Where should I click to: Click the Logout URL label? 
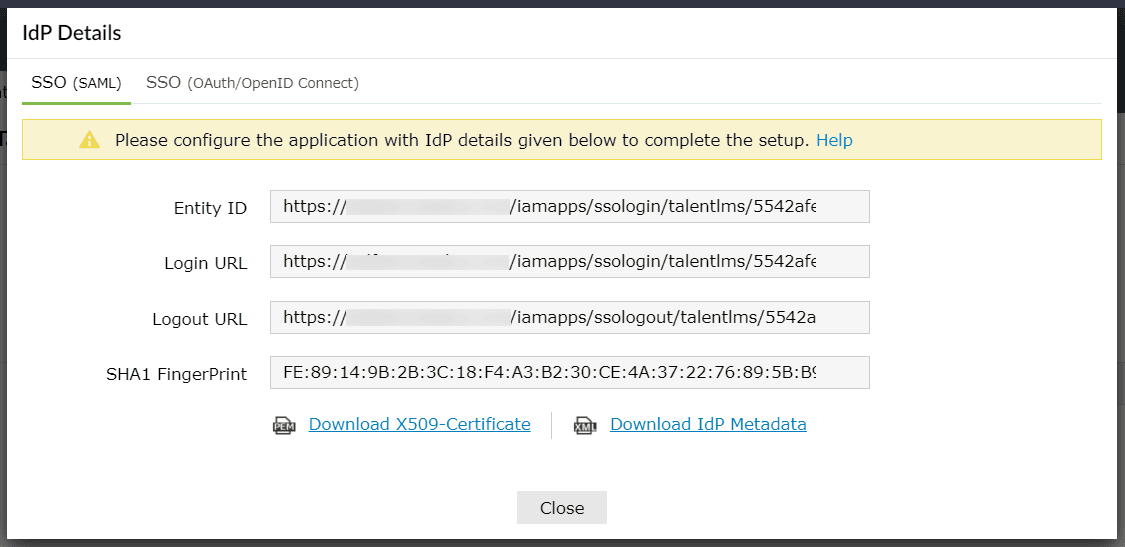(199, 320)
